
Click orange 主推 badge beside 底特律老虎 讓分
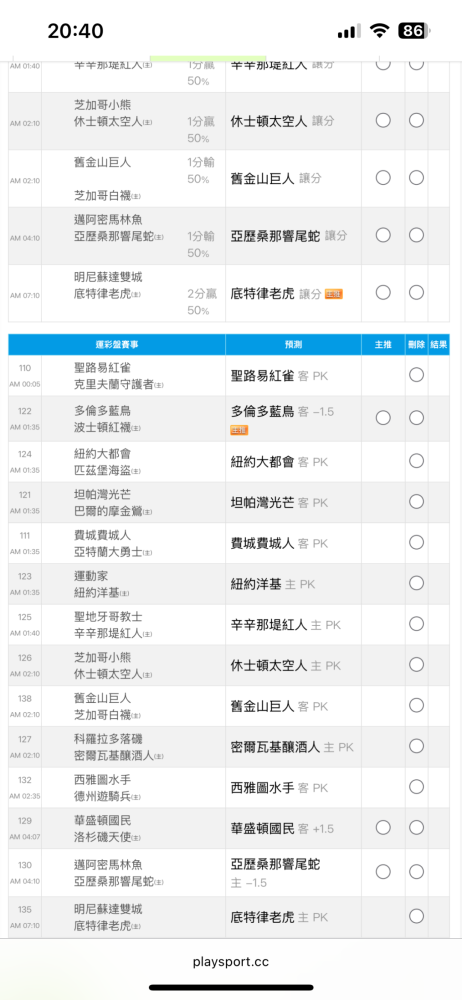click(x=334, y=294)
